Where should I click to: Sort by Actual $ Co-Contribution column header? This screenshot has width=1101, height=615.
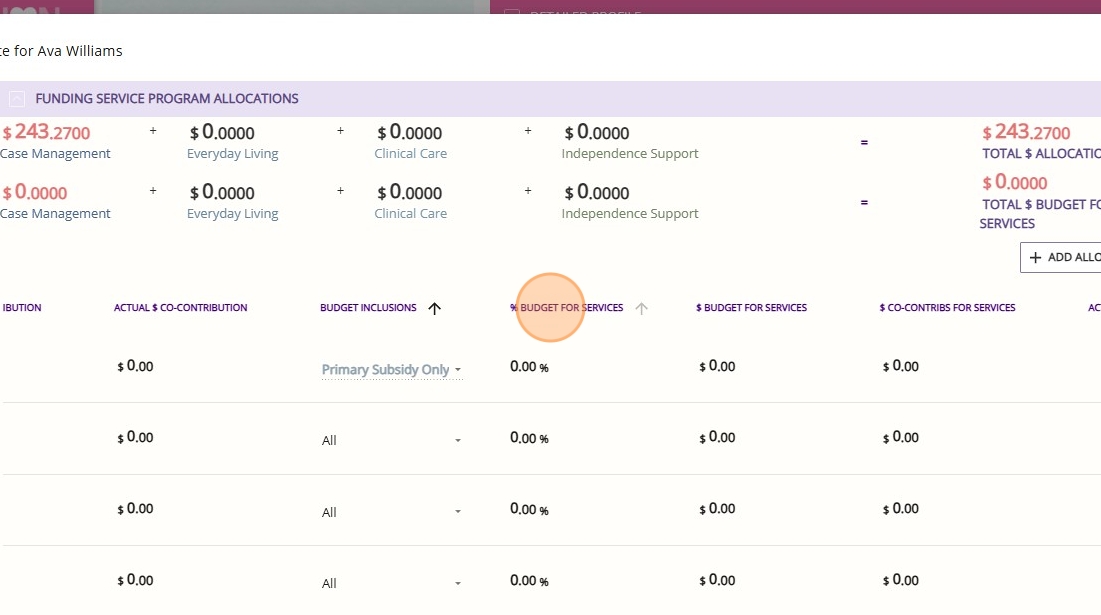[180, 308]
